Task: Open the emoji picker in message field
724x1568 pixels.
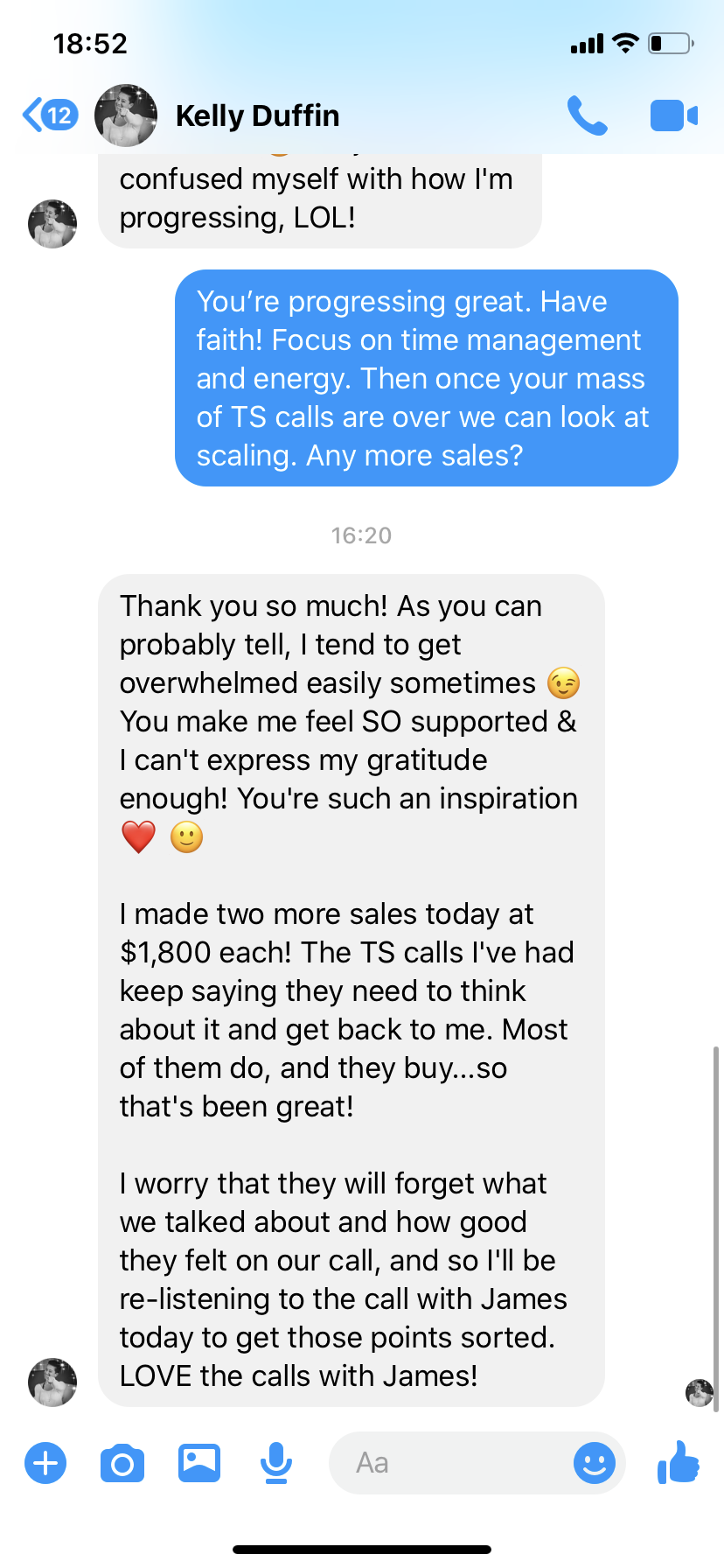Action: click(x=595, y=1462)
